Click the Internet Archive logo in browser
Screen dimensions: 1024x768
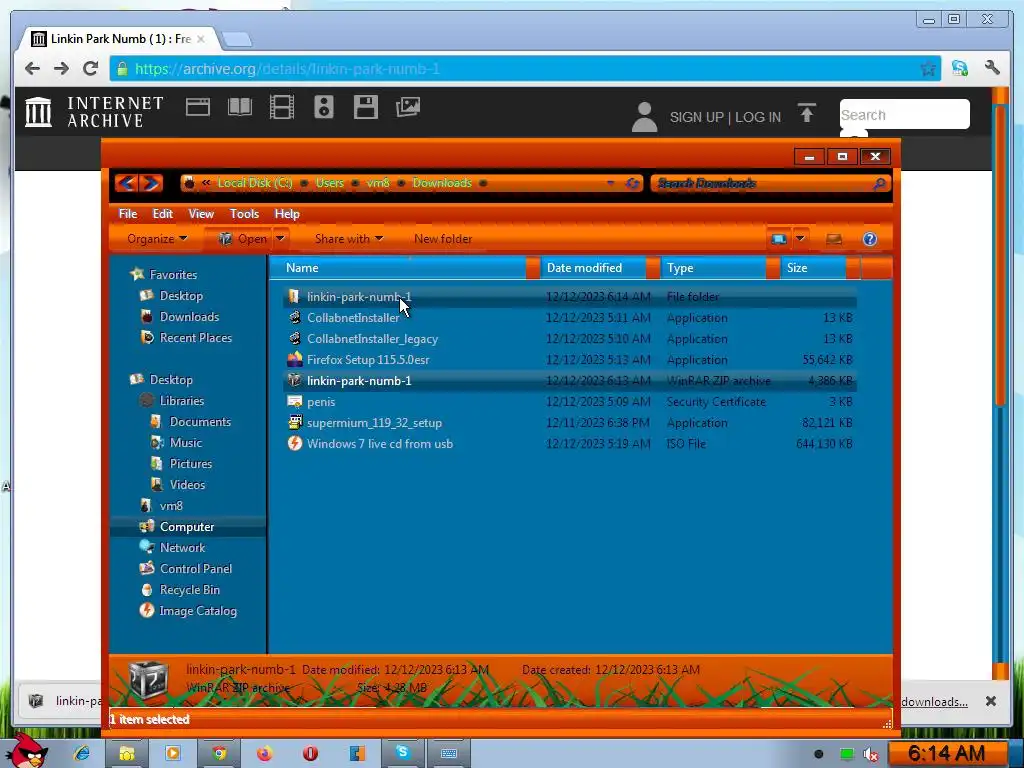tap(94, 112)
